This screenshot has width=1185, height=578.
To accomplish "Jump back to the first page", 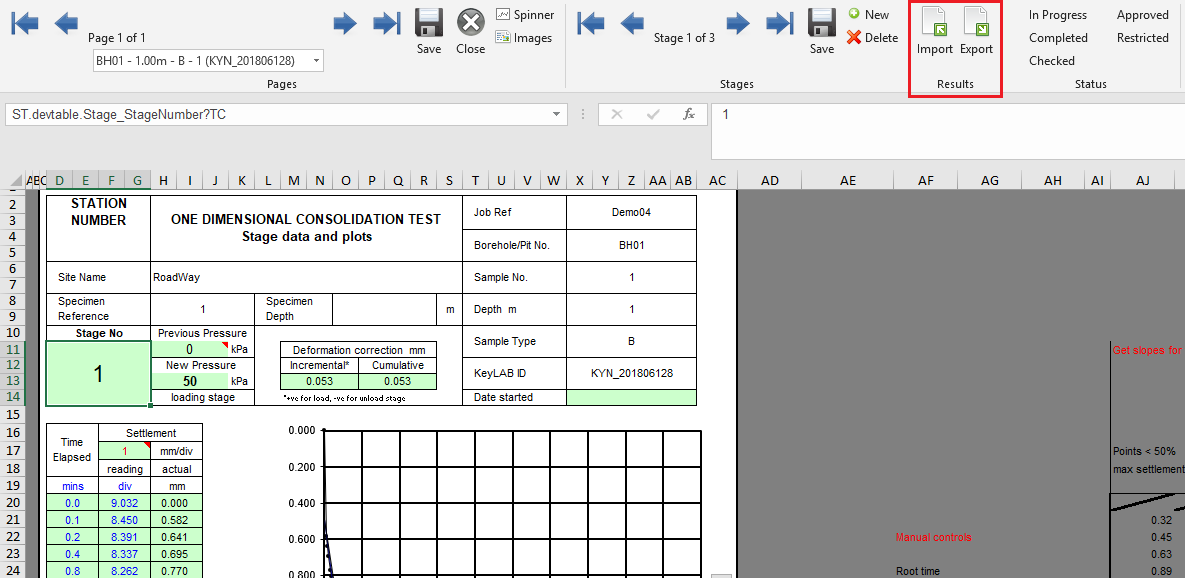I will [x=23, y=22].
